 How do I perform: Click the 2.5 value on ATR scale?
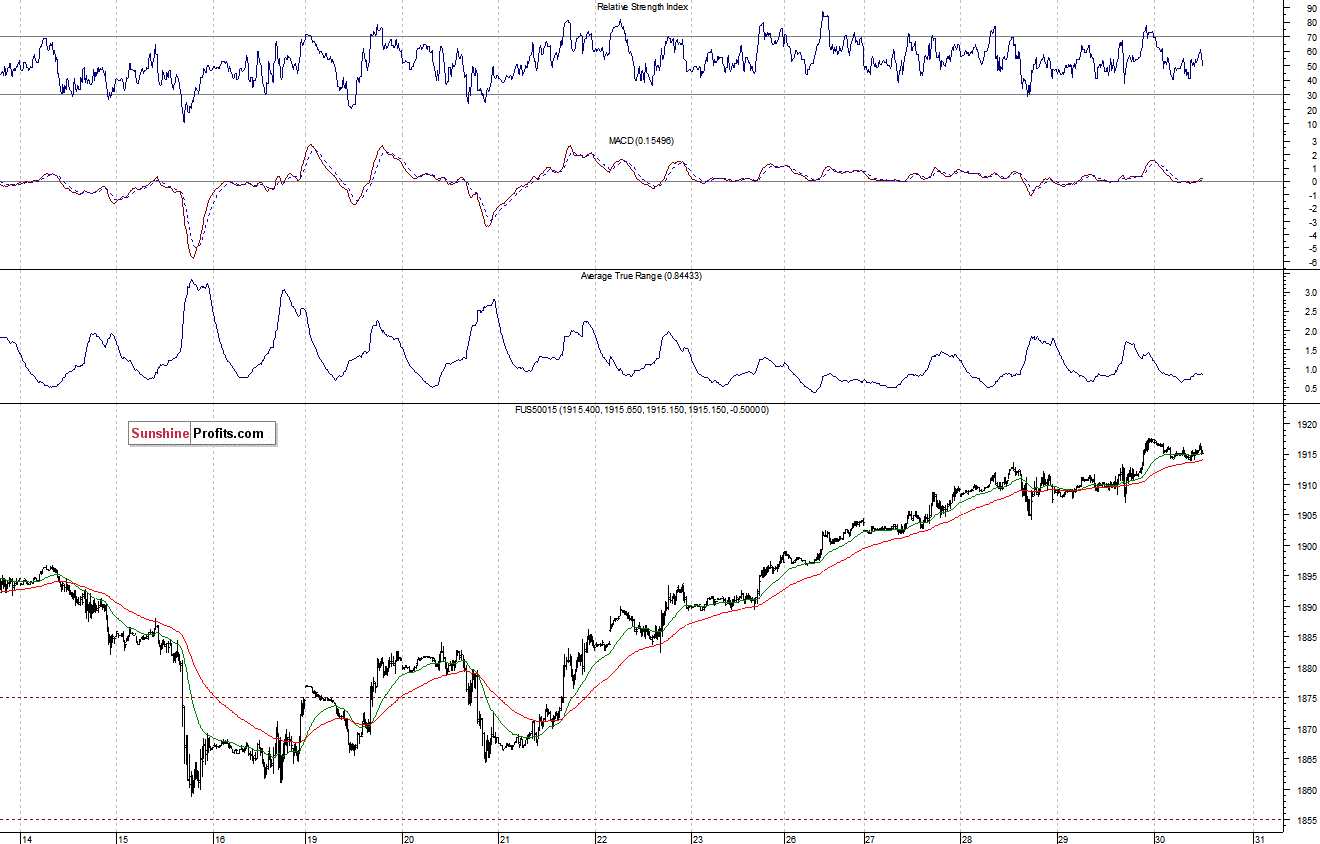[x=1309, y=312]
